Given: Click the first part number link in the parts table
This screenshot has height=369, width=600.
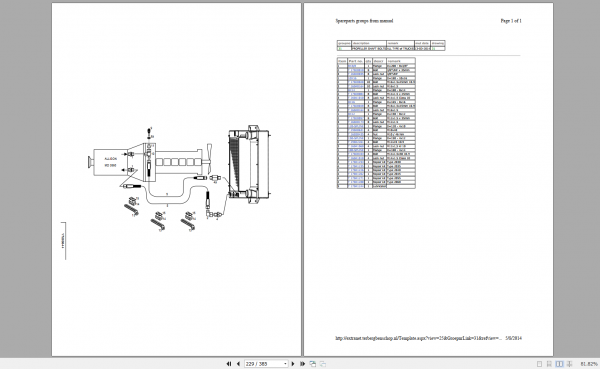Looking at the screenshot, I should 352,66.
